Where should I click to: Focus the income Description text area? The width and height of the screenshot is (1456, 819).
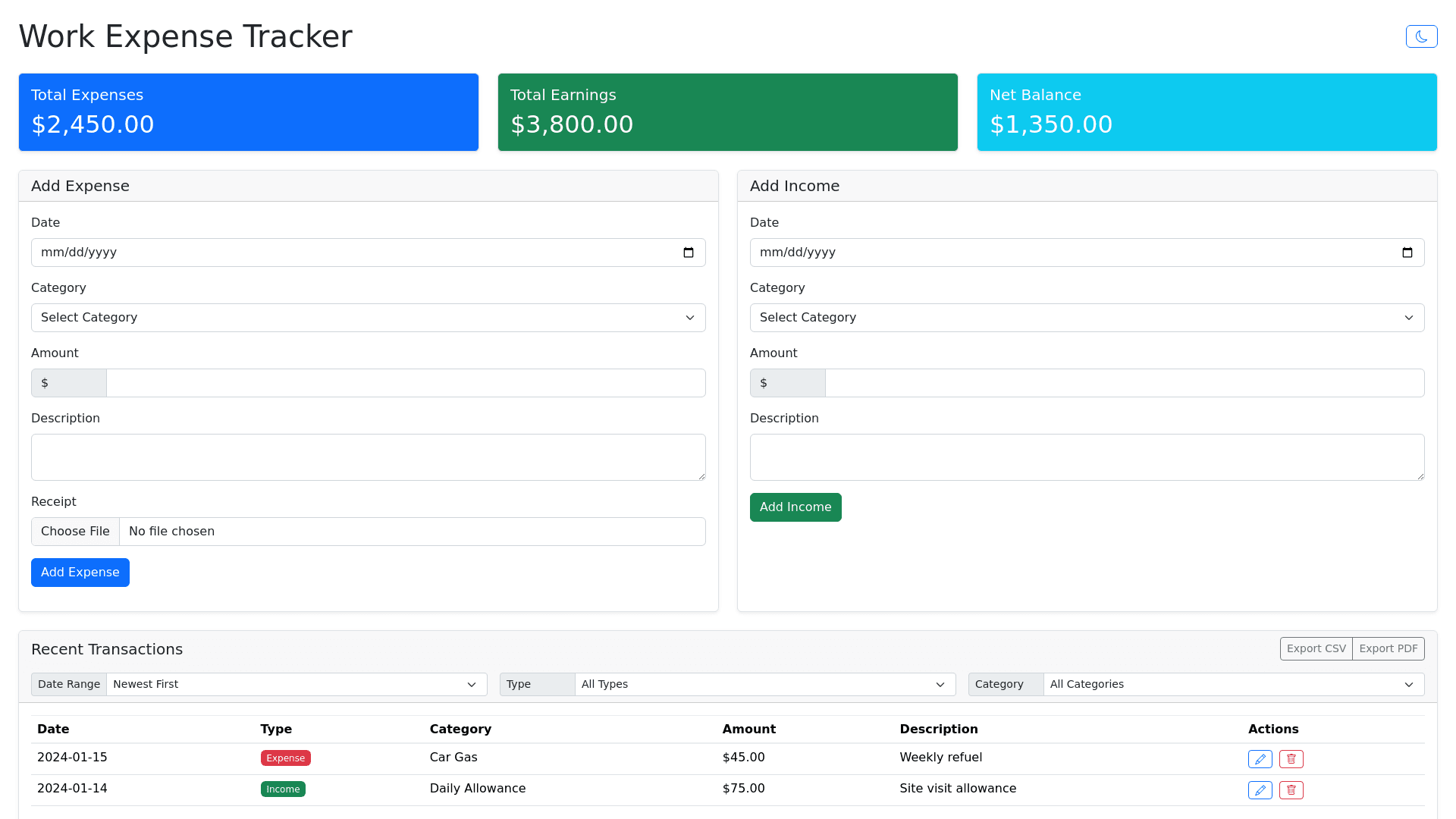click(1087, 457)
